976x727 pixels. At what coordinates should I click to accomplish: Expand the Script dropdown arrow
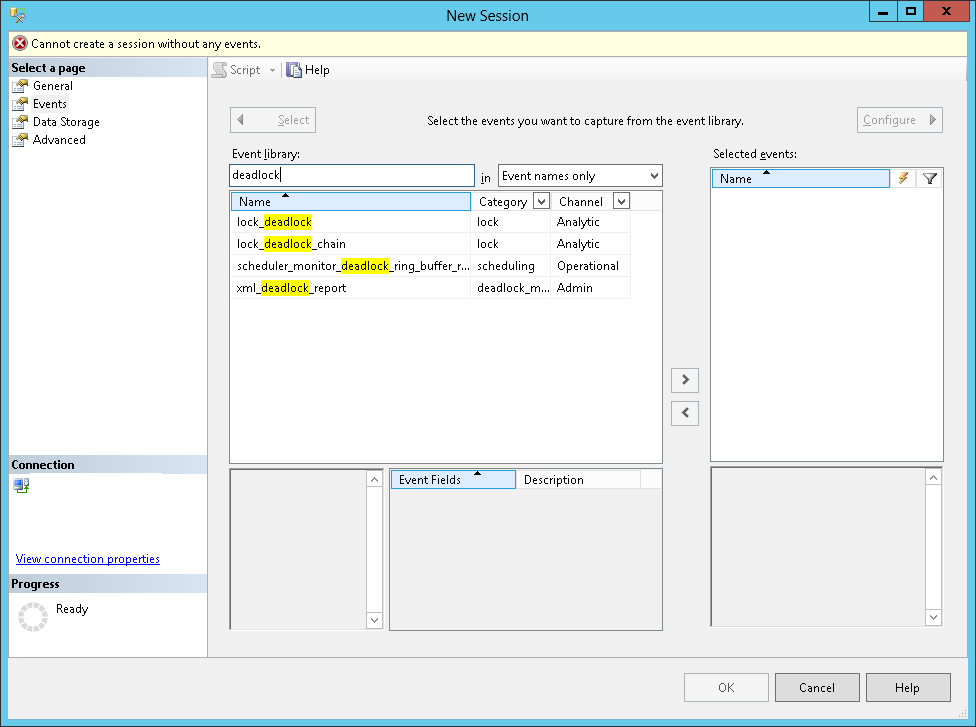(272, 70)
